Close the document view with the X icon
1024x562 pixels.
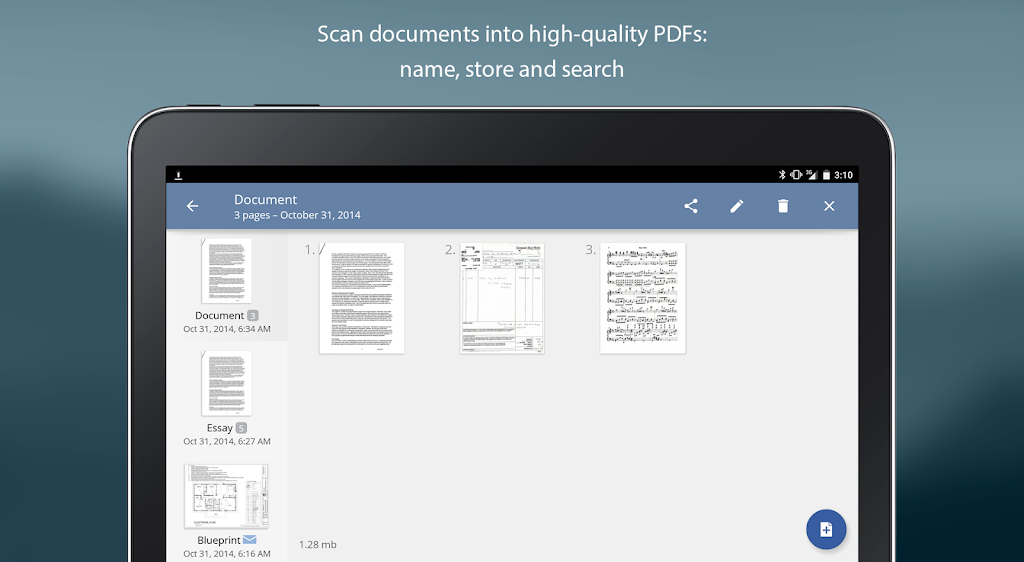point(829,206)
